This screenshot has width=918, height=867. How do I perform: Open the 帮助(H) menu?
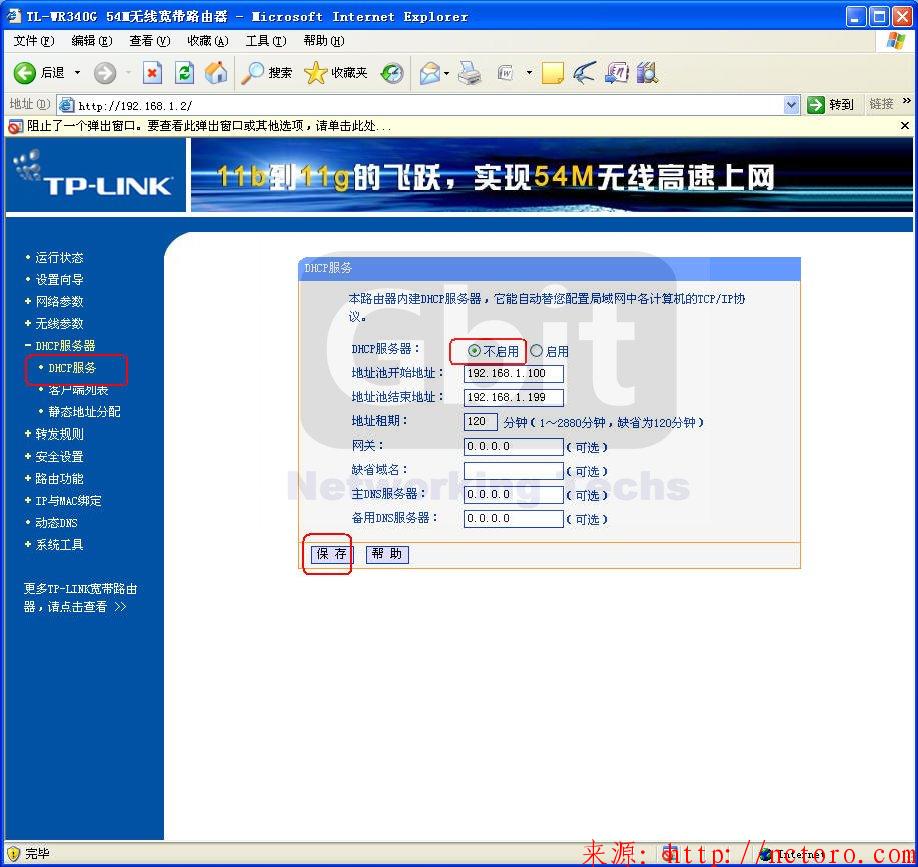pos(324,41)
